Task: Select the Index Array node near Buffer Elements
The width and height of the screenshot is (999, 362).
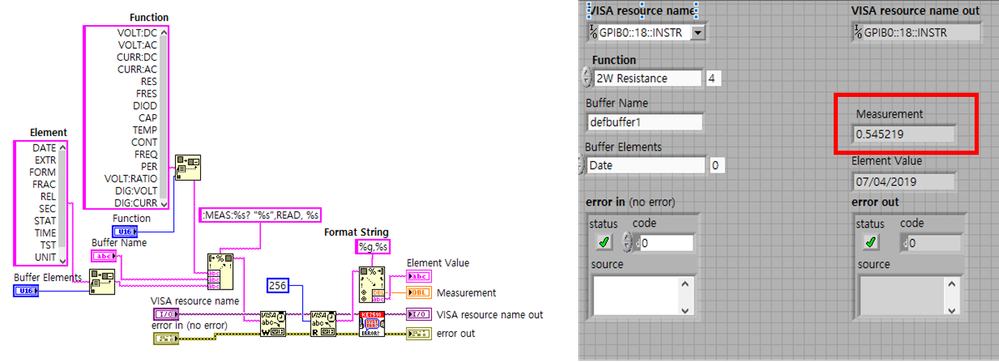Action: tap(102, 282)
